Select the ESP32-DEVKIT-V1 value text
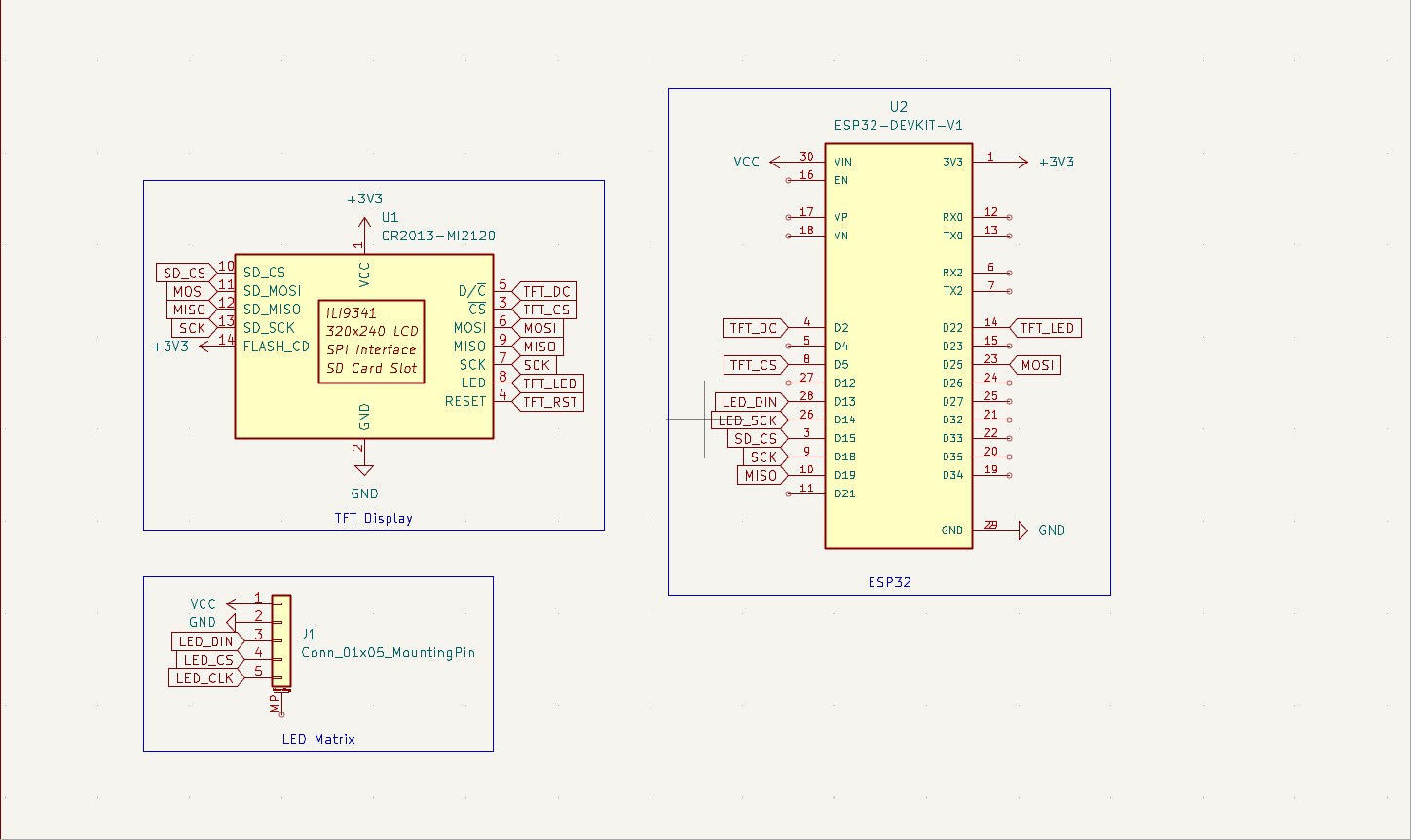 pos(898,126)
